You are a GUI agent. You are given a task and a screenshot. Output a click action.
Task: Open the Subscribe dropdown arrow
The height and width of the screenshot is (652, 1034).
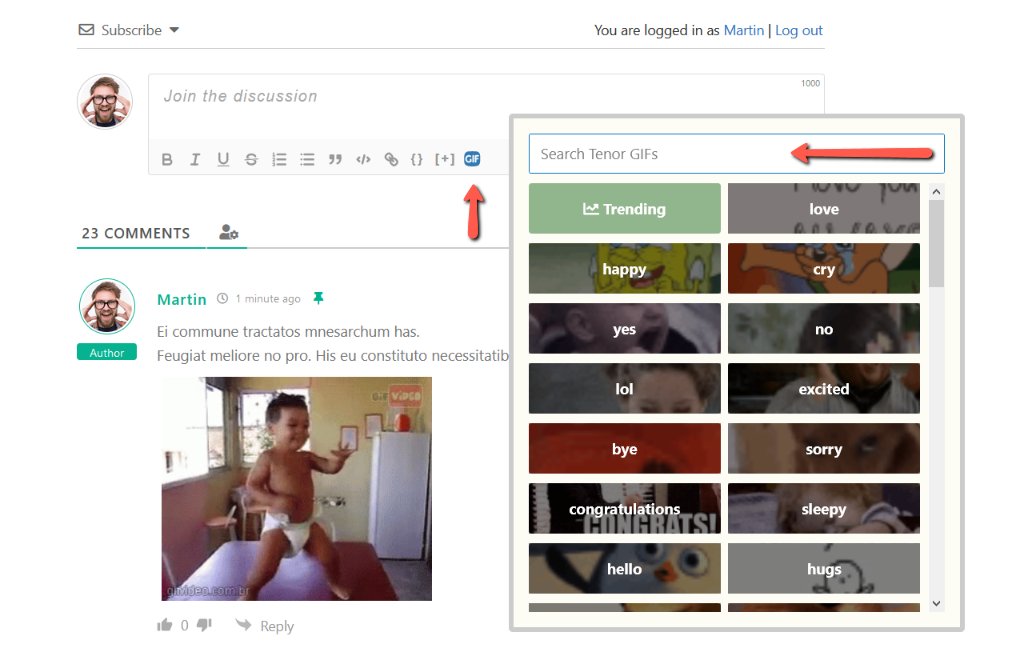click(174, 30)
